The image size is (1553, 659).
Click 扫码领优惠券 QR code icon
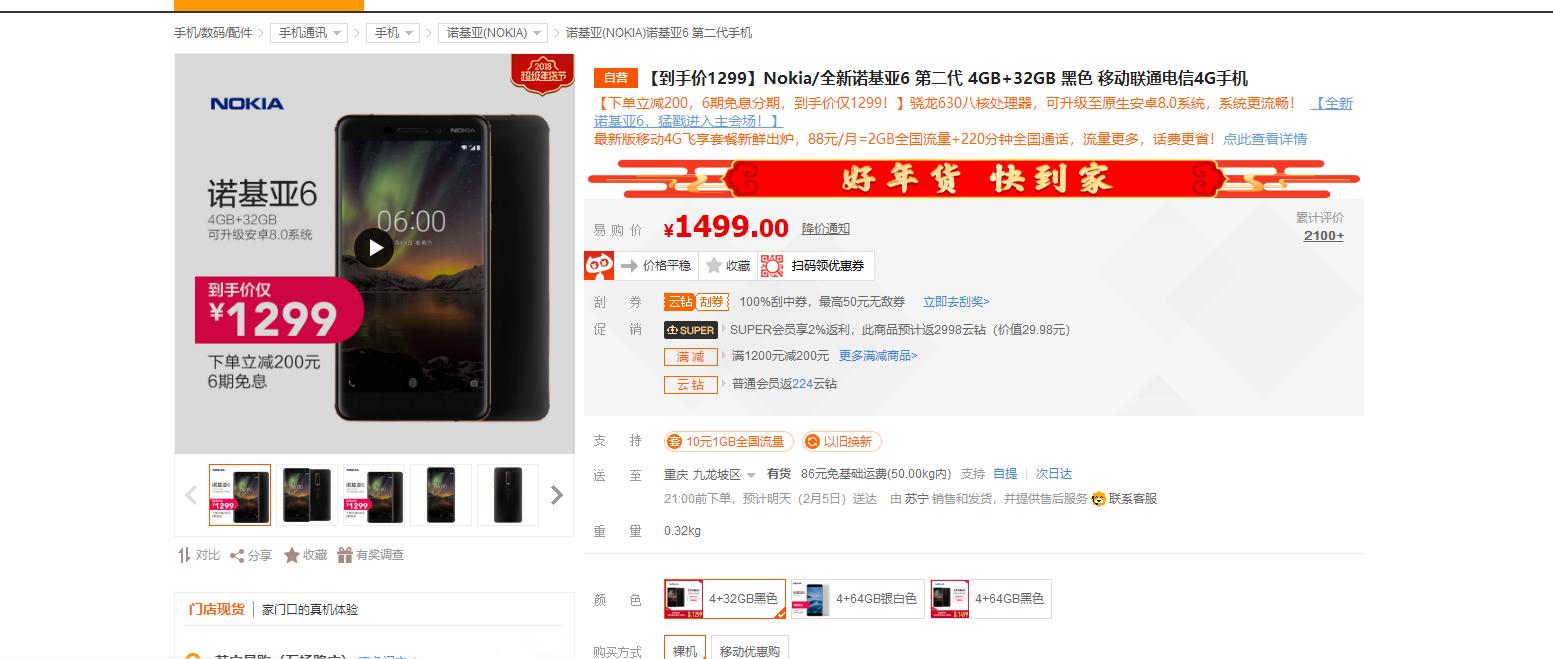click(x=771, y=266)
